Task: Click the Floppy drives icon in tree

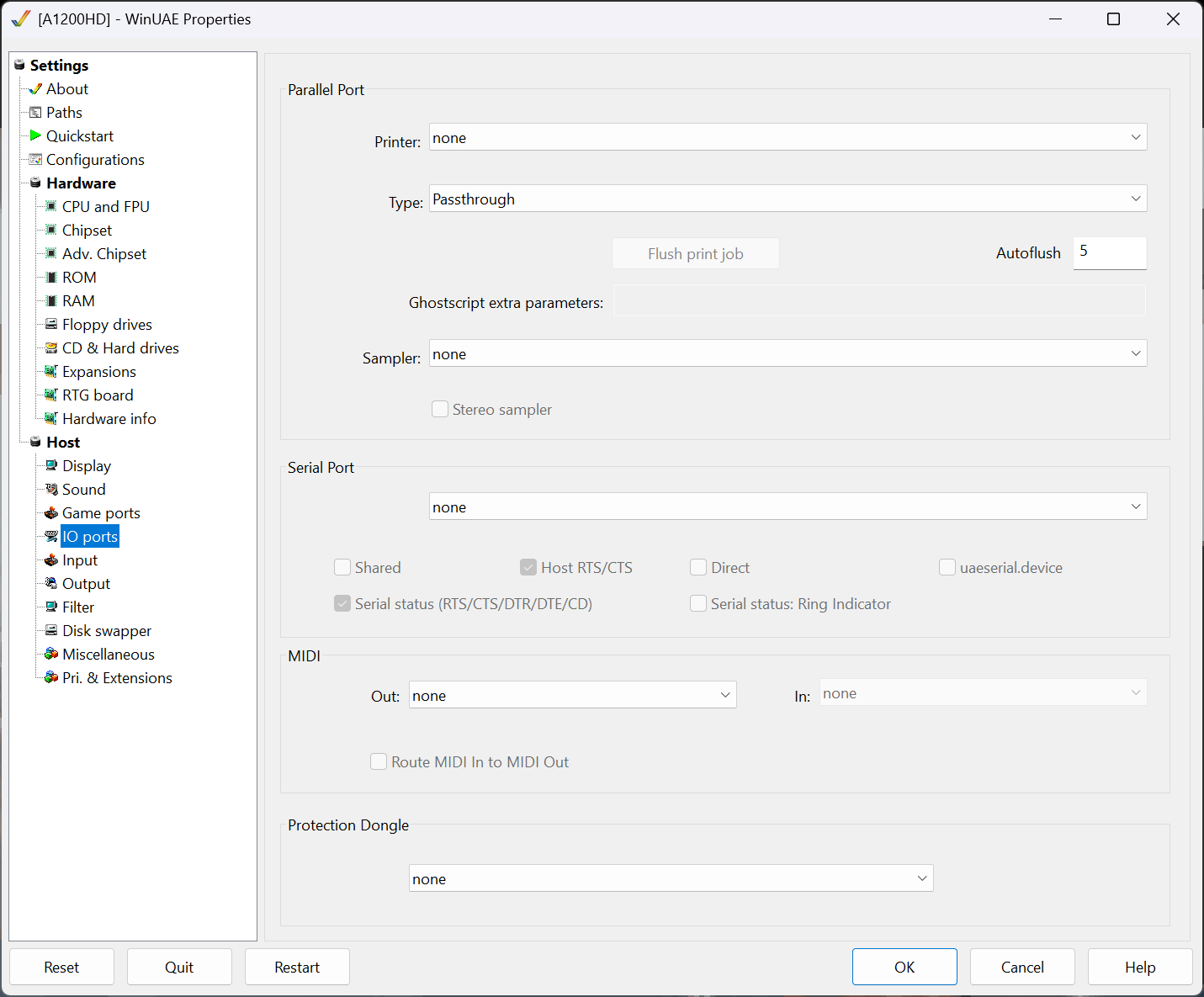Action: pyautogui.click(x=51, y=324)
